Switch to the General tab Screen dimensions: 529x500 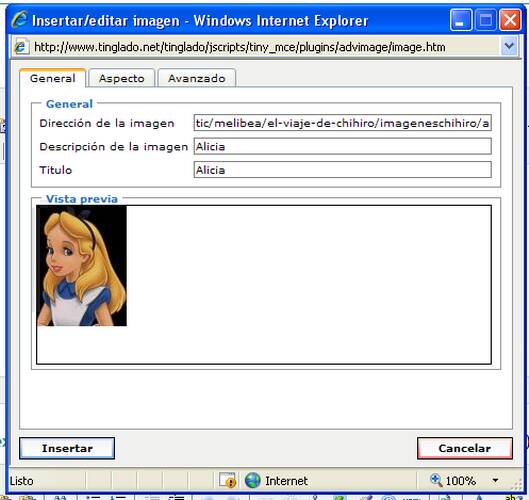[x=53, y=78]
